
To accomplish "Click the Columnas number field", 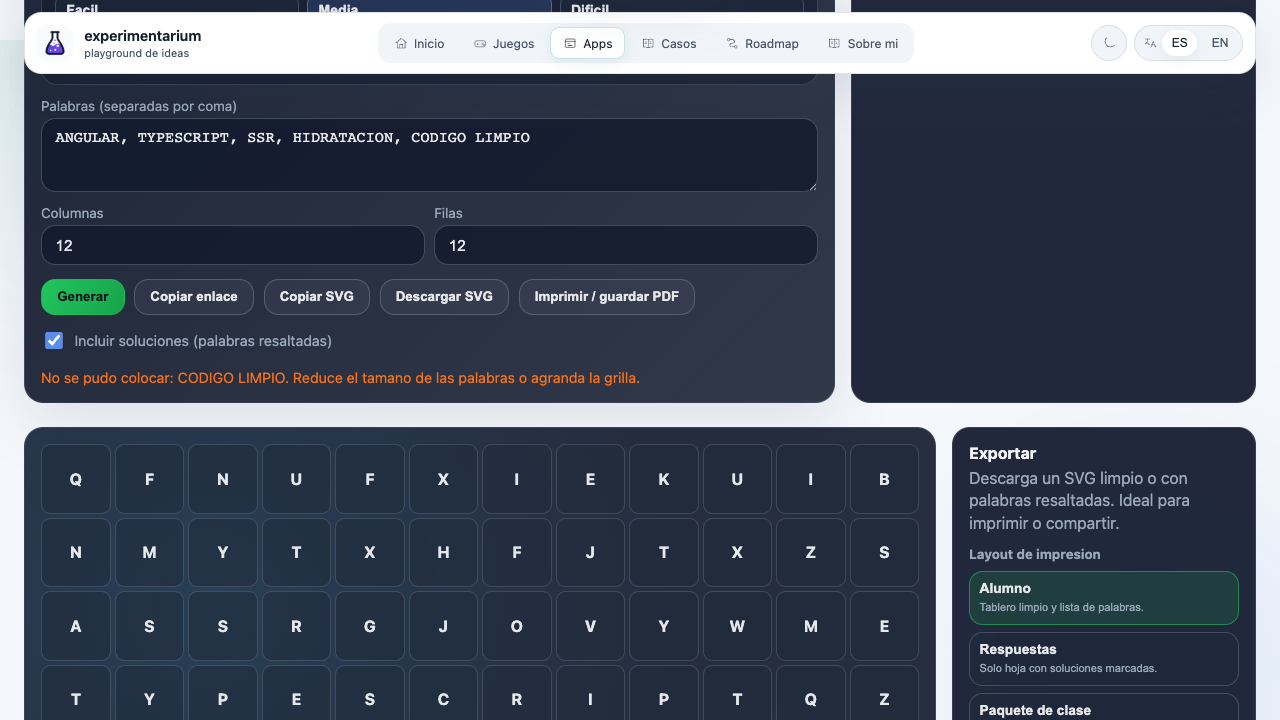I will click(233, 245).
